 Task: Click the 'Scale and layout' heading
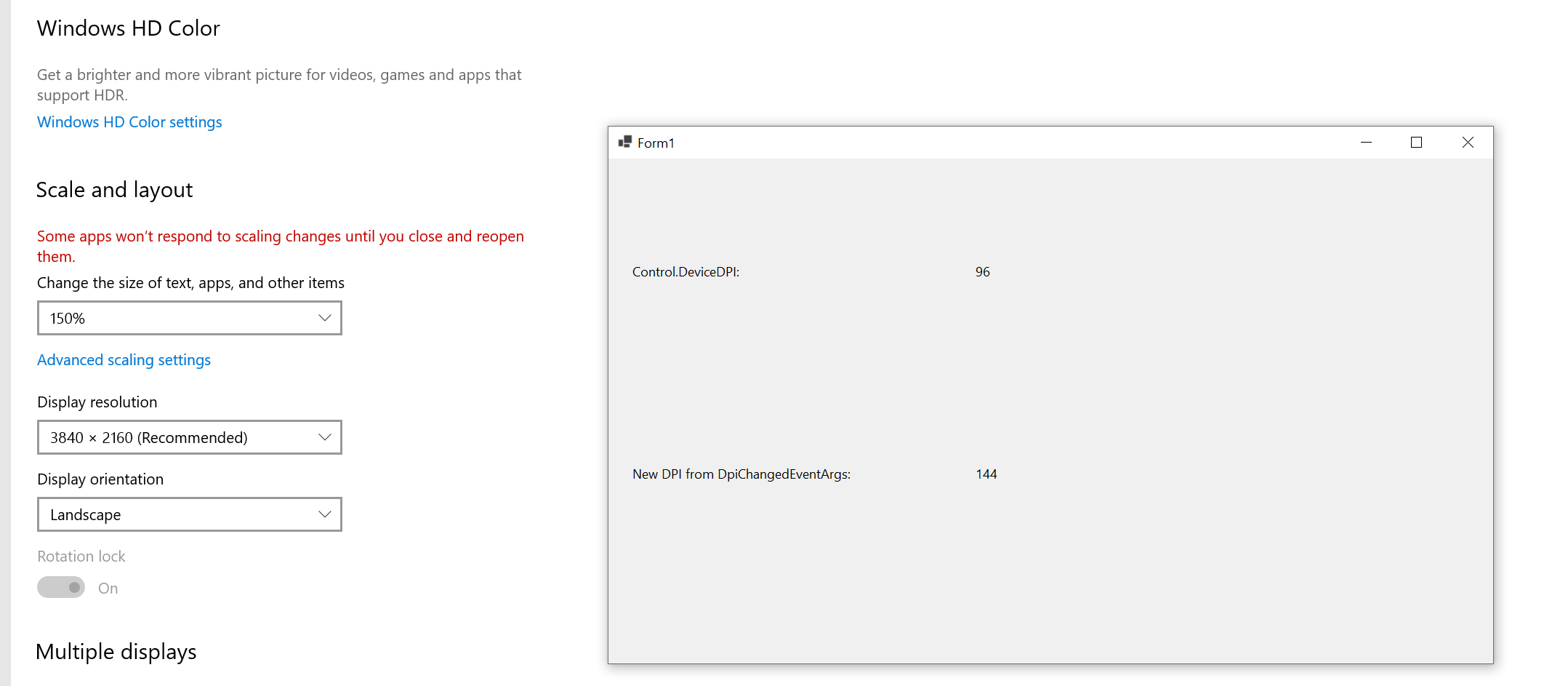114,190
